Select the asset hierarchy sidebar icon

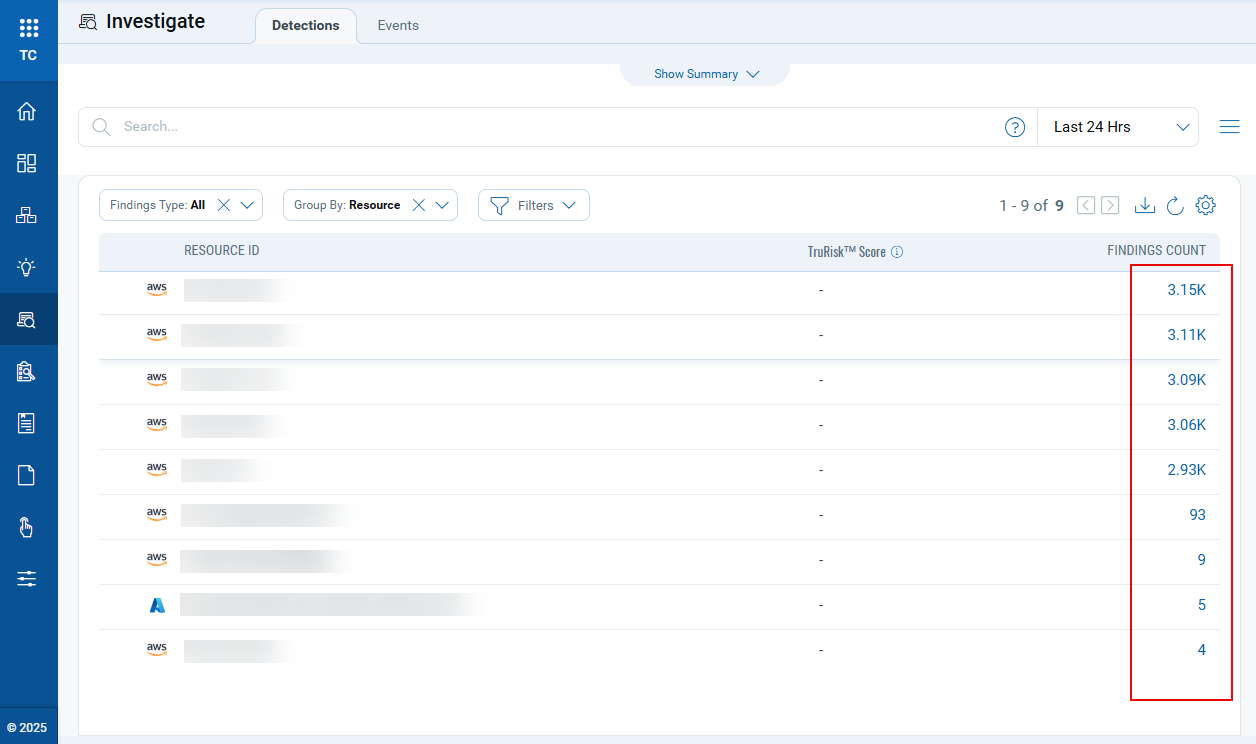point(28,214)
